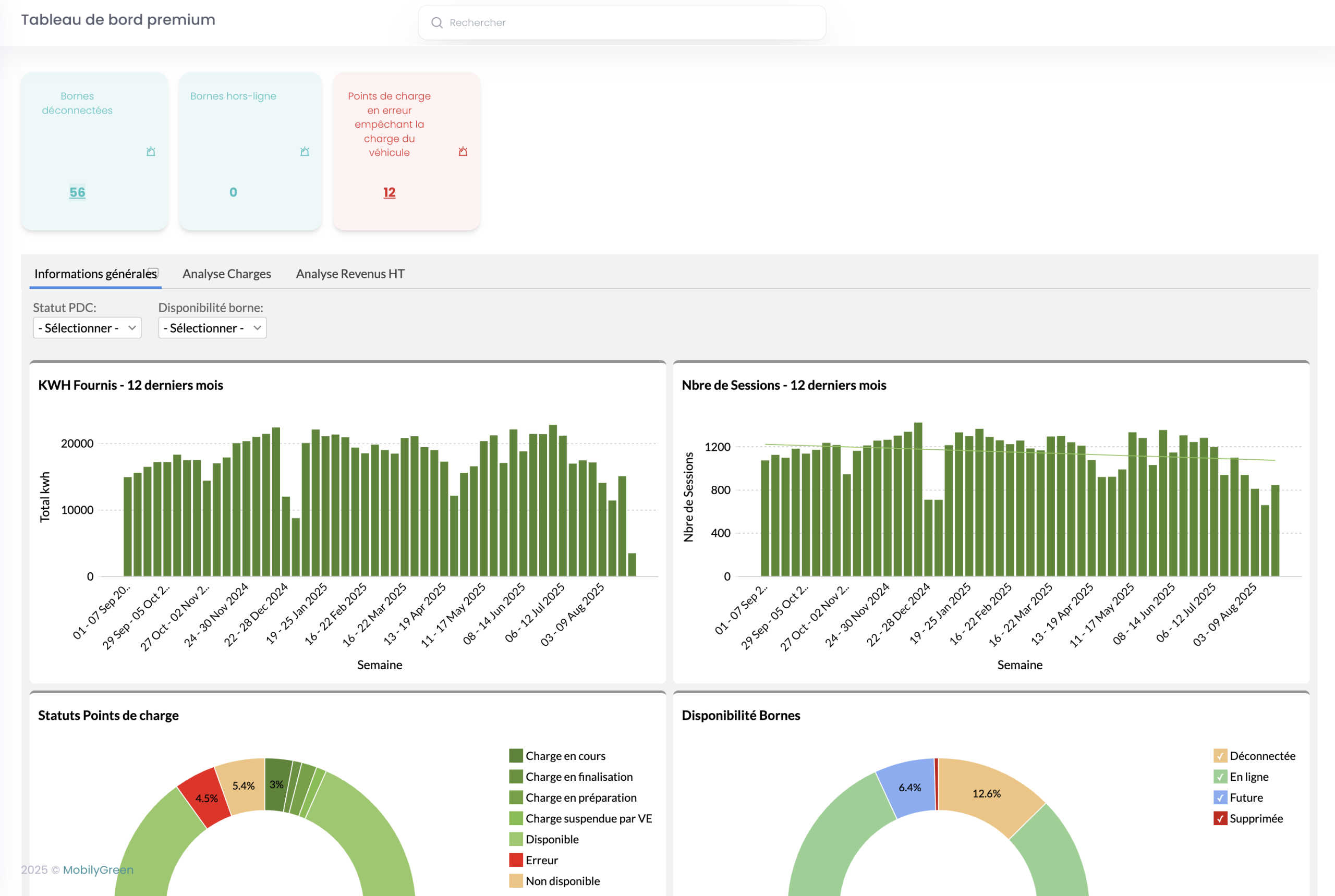Follow the MobilyGreen footer link
The width and height of the screenshot is (1335, 896).
pyautogui.click(x=99, y=870)
